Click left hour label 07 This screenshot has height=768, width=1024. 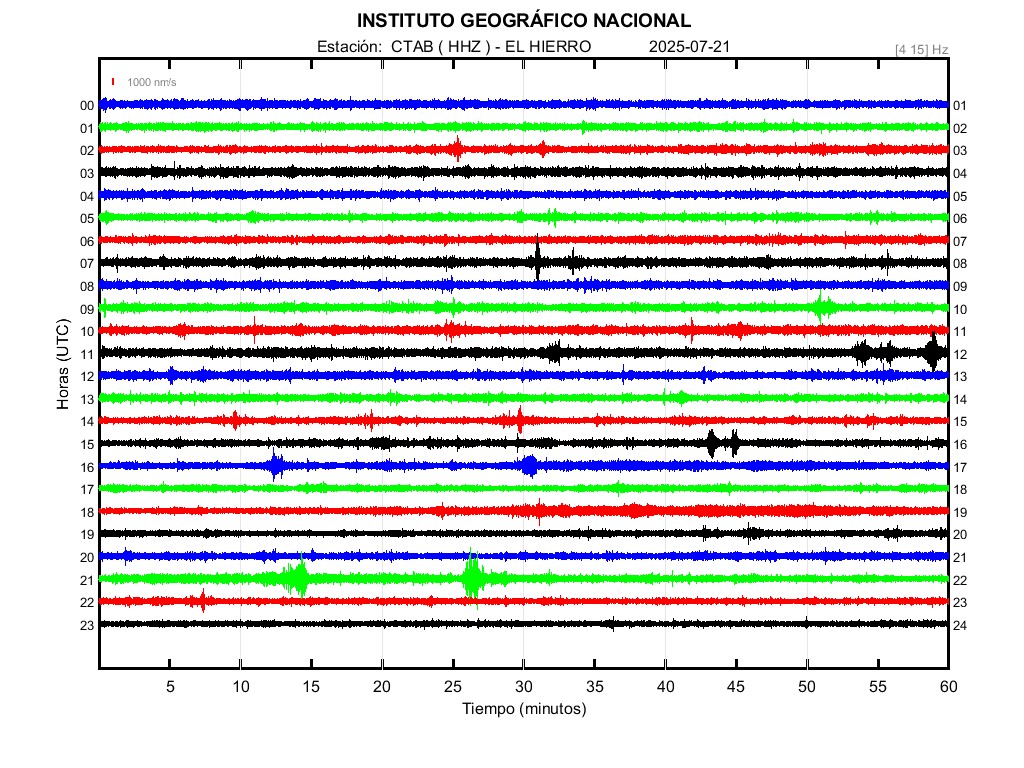tap(87, 264)
